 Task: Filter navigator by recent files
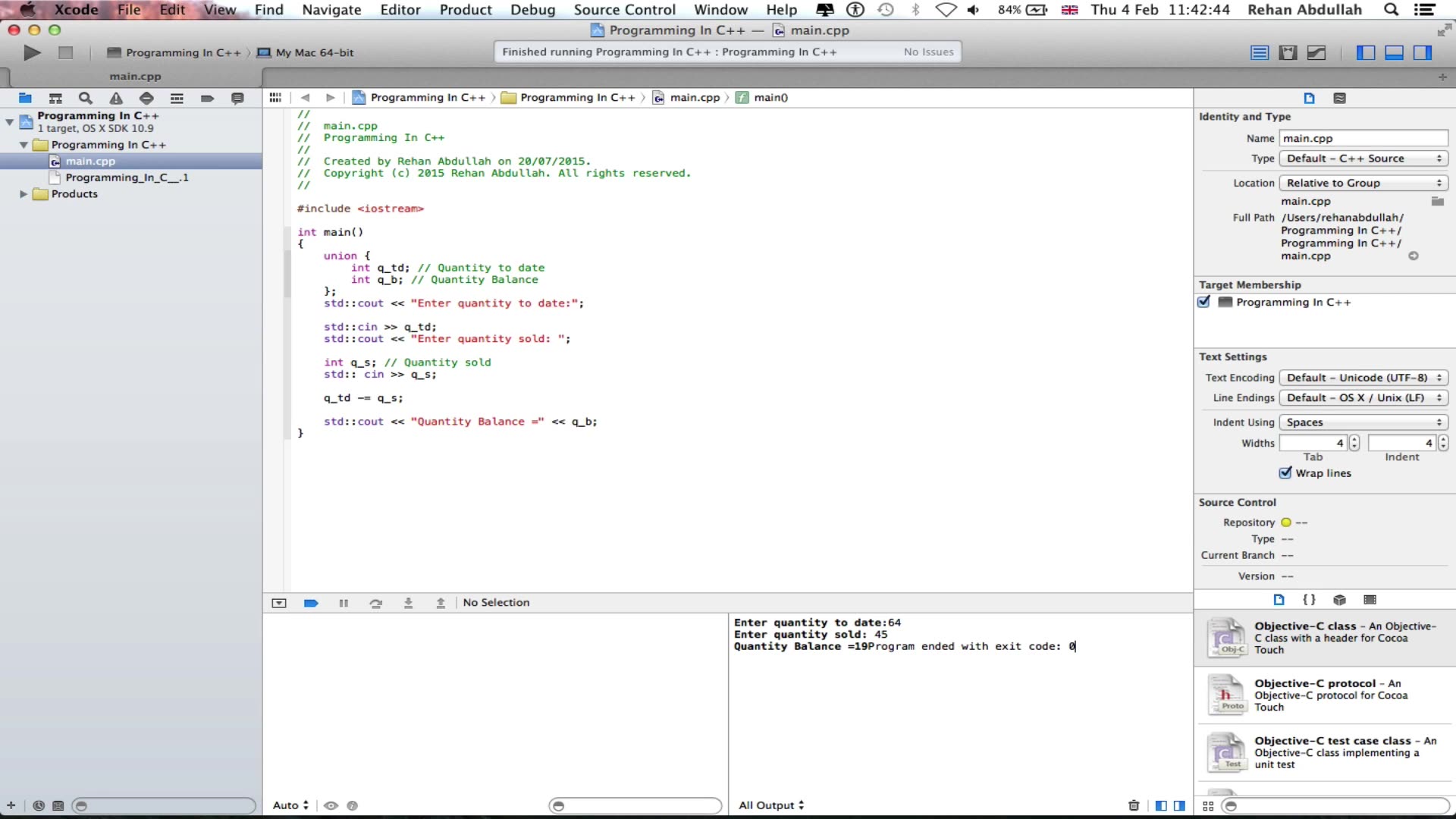39,805
